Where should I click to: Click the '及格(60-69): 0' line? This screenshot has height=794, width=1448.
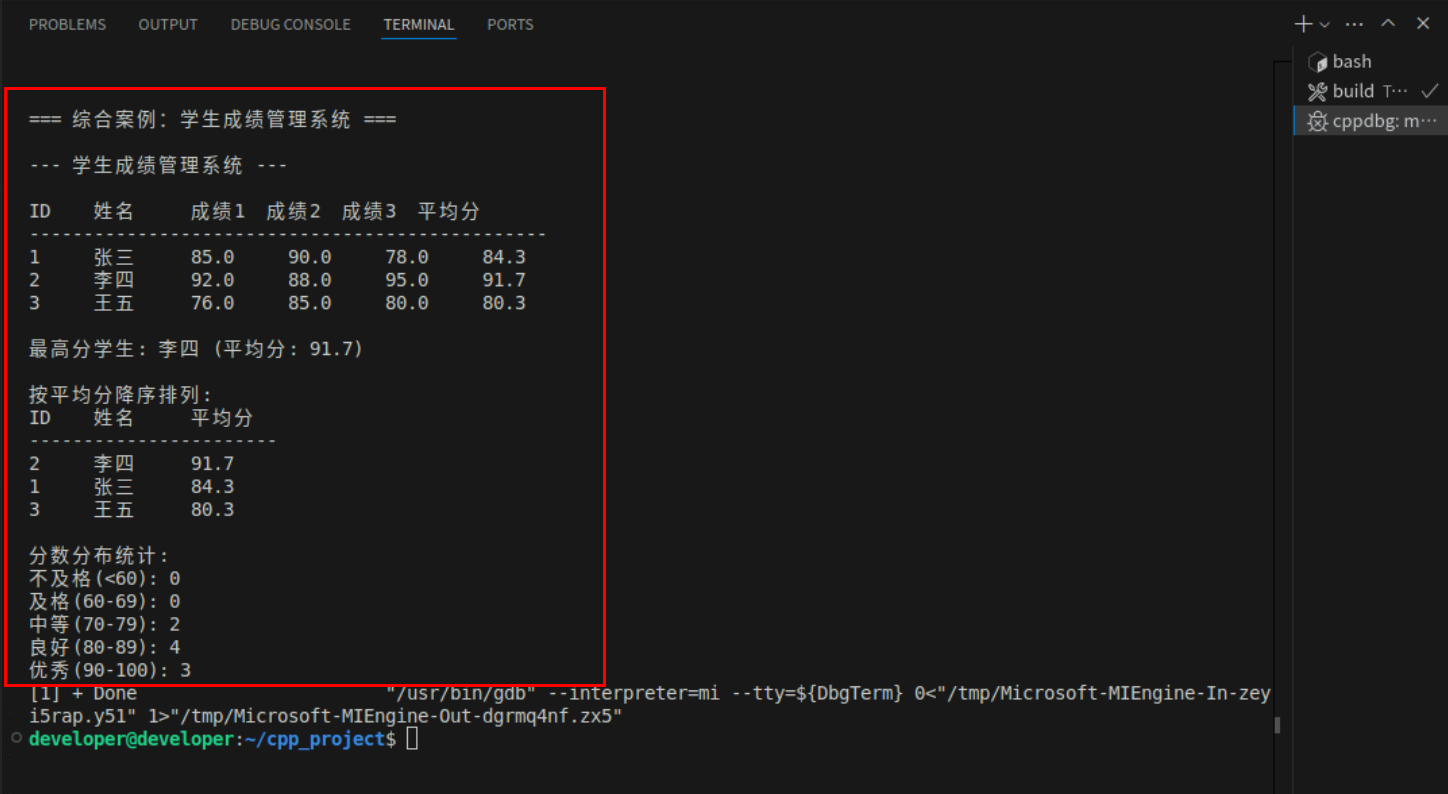104,602
